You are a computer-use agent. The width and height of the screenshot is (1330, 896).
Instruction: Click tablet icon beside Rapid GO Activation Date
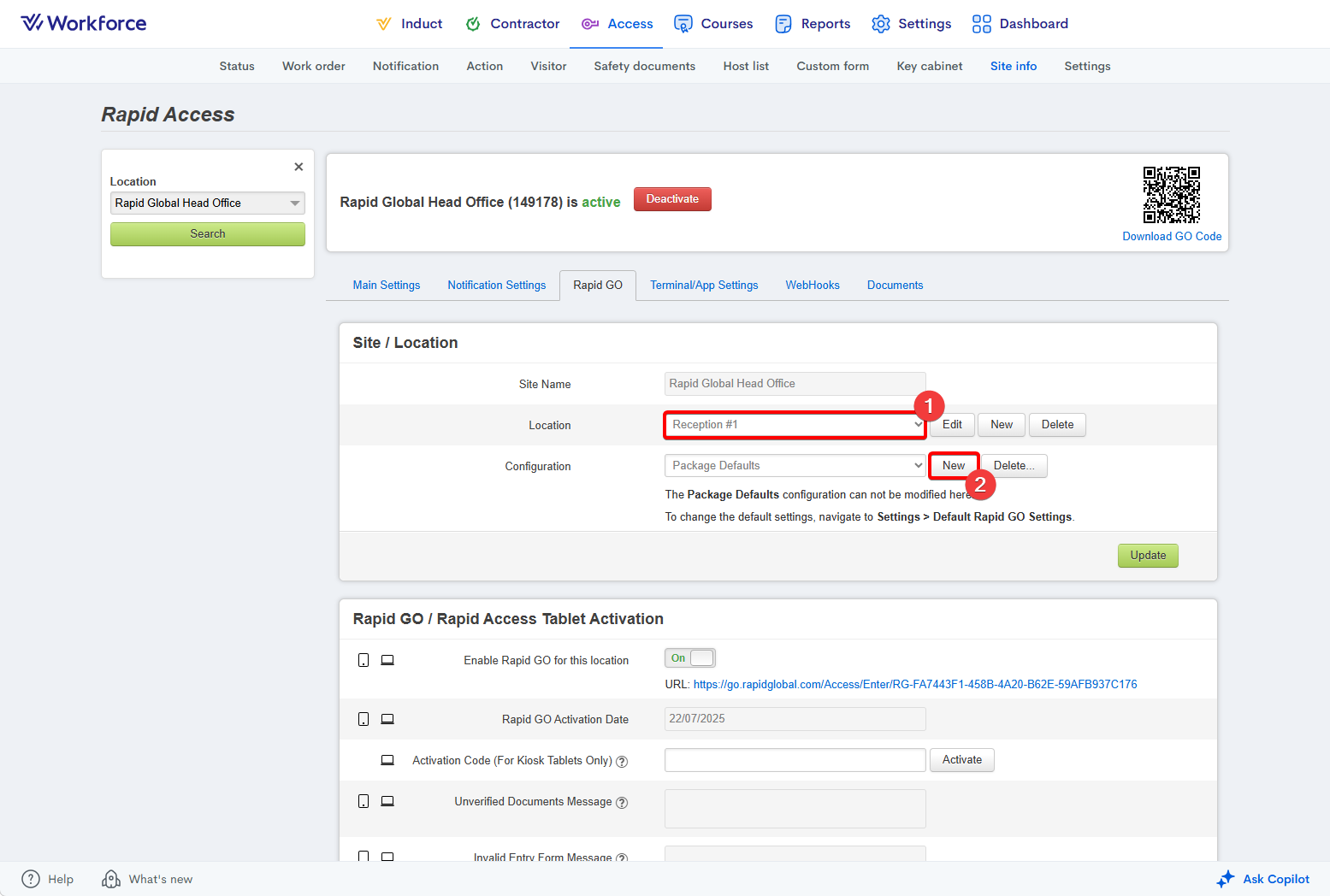tap(364, 719)
